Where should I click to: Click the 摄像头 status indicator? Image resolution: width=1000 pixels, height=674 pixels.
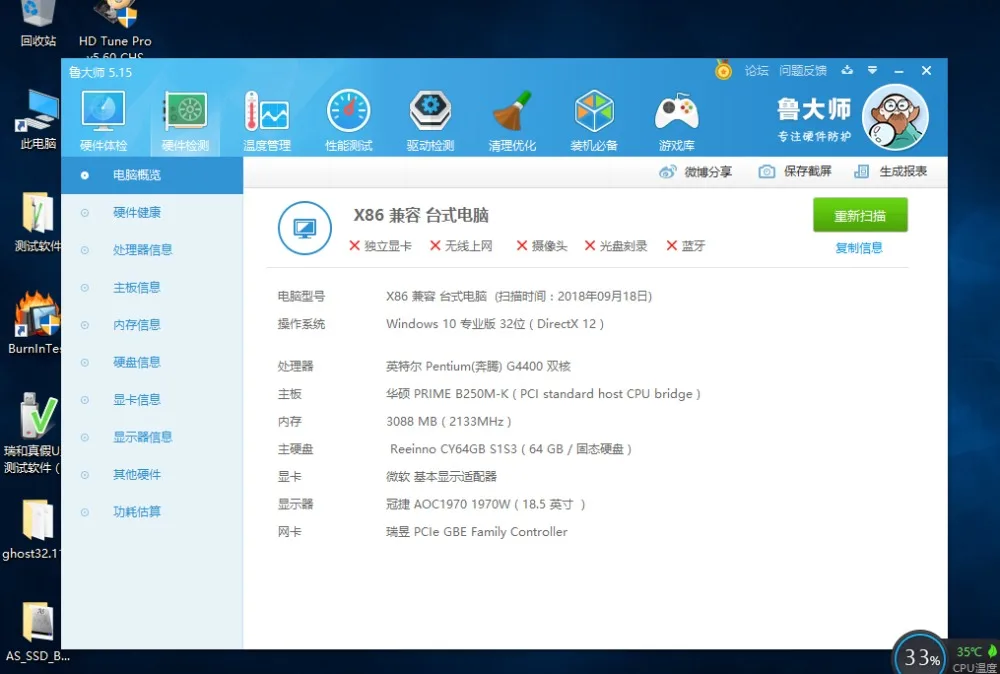click(541, 246)
